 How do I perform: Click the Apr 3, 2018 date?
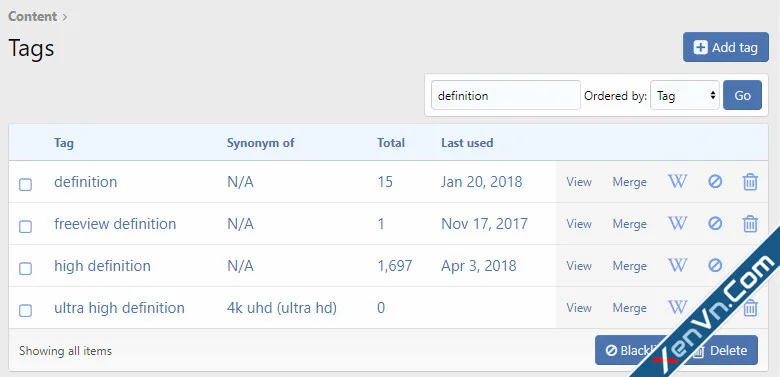pyautogui.click(x=479, y=266)
